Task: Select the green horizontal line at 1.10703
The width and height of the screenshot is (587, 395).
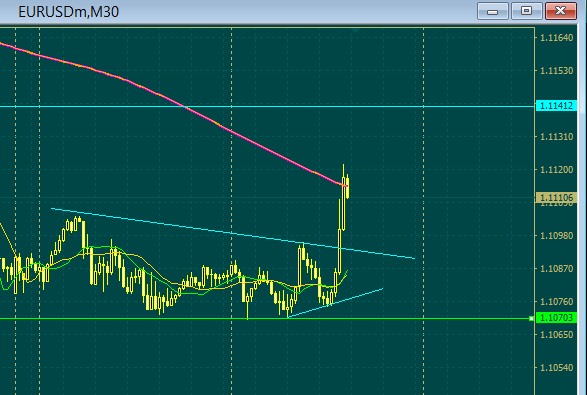Action: point(262,319)
